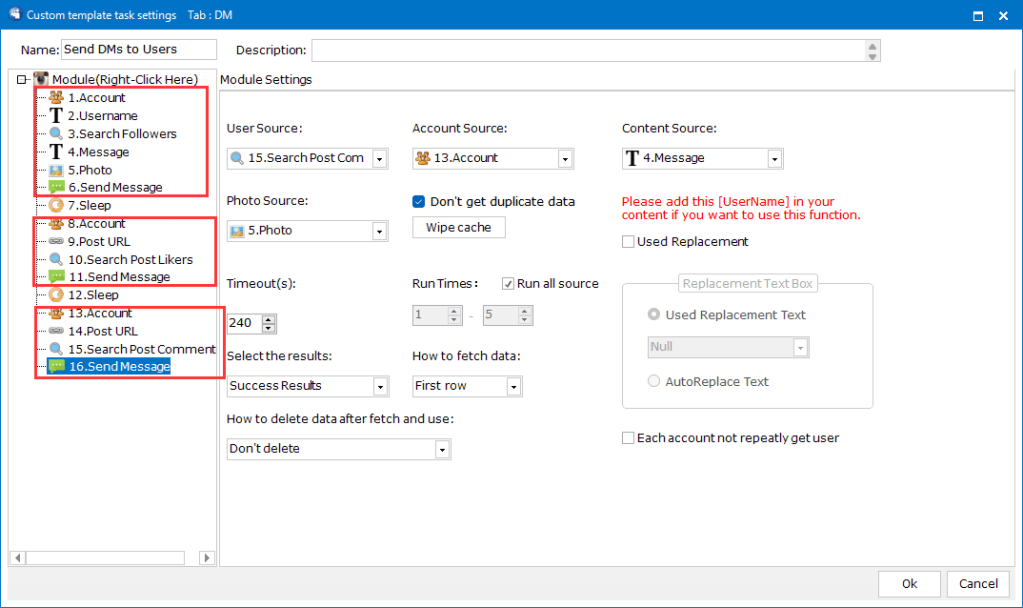Screen dimensions: 1023x608
Task: Click the 5.Photo image icon in tree
Action: point(56,170)
